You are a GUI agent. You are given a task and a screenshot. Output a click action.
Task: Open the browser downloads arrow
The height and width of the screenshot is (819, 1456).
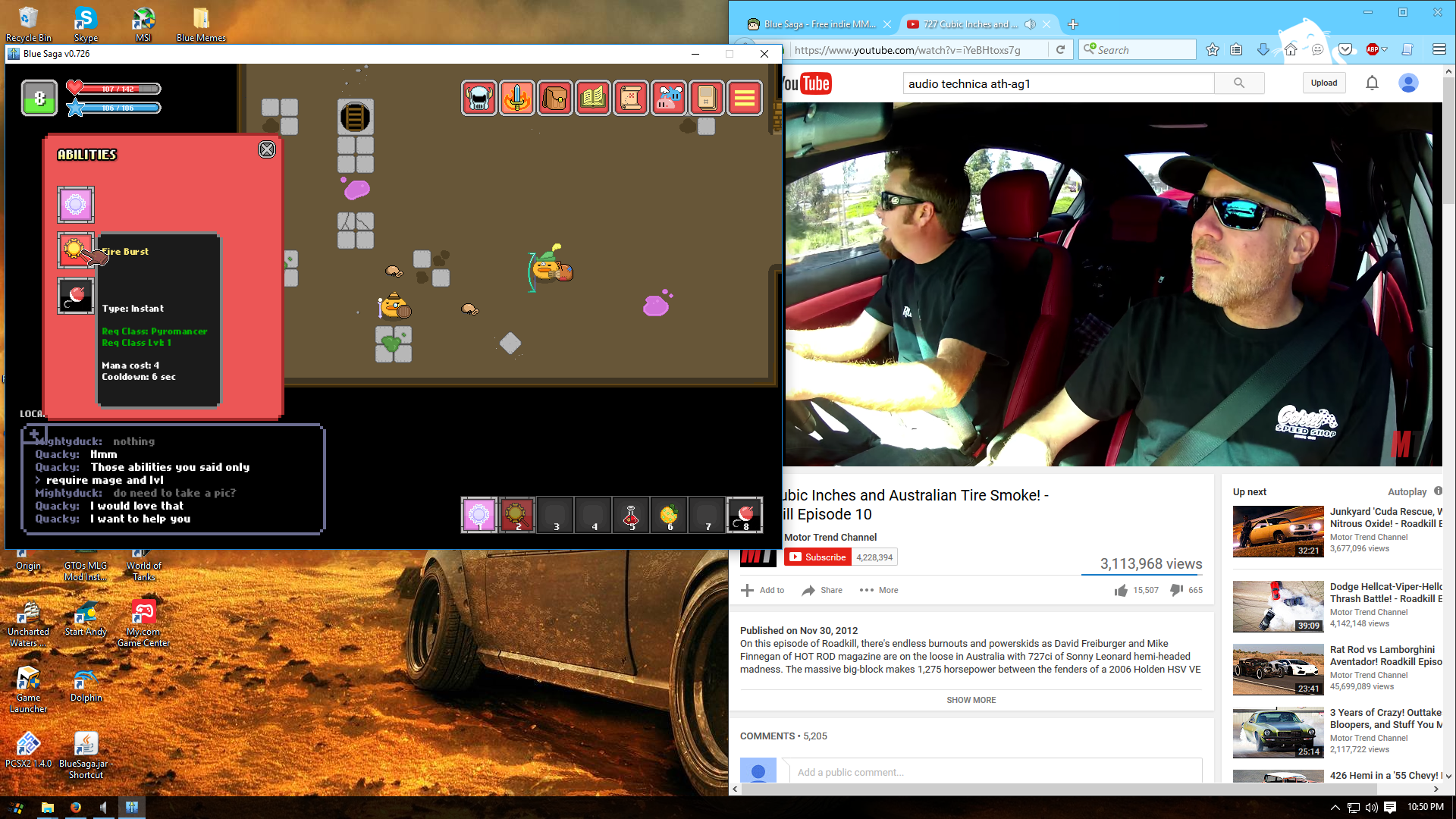point(1263,50)
